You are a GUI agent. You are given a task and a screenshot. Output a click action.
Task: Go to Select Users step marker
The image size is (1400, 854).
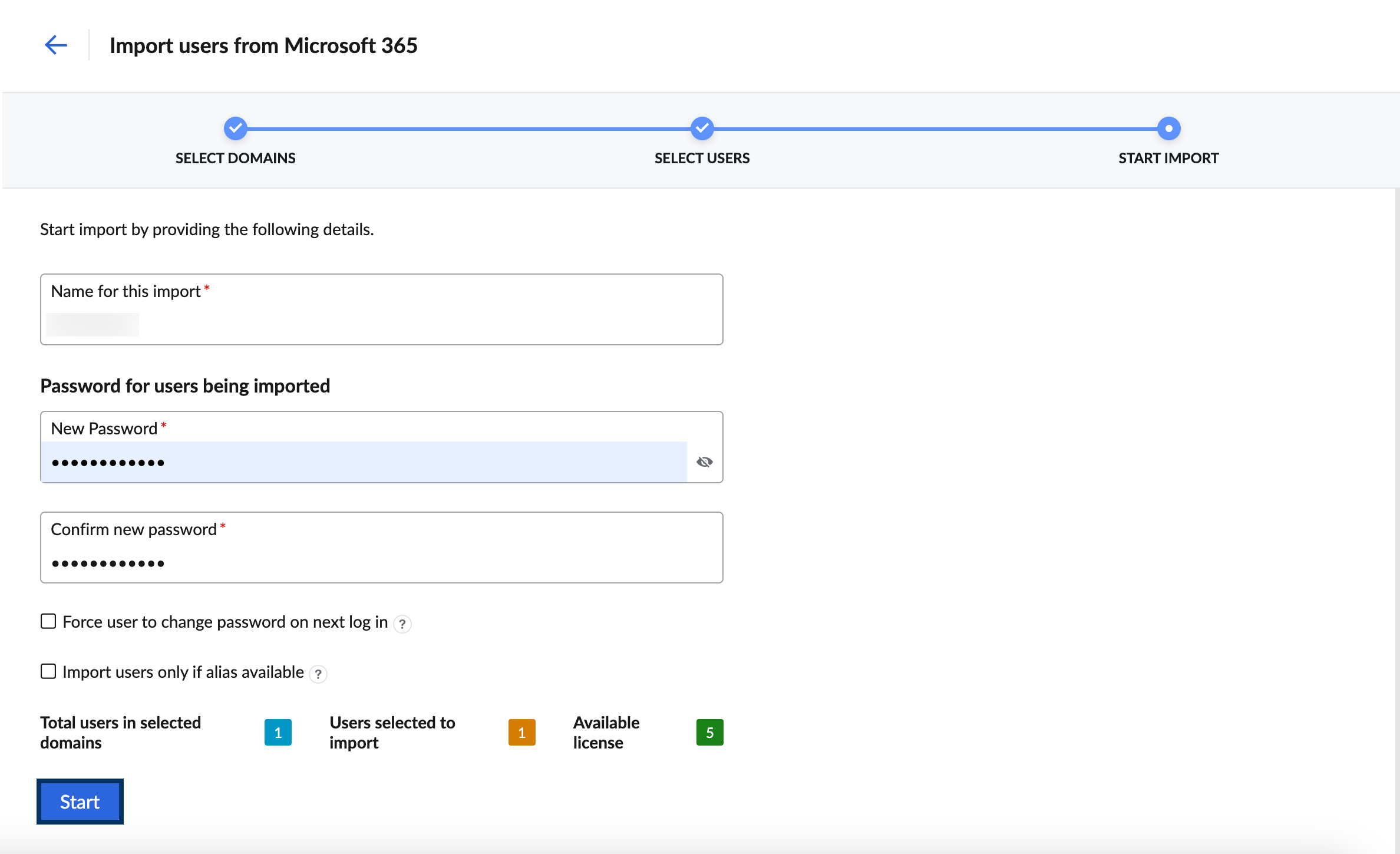pyautogui.click(x=702, y=128)
